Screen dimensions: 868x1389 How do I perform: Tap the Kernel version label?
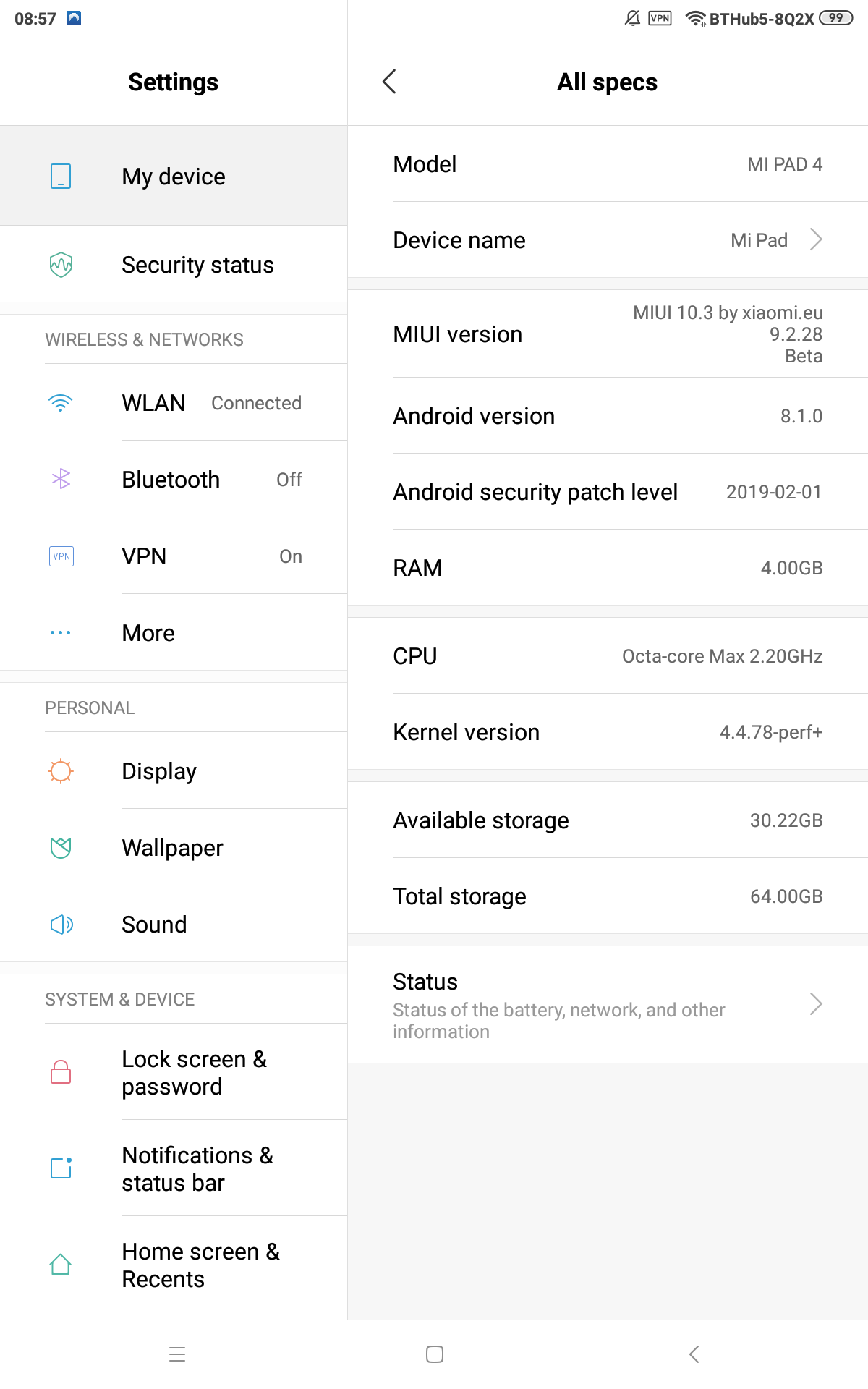(x=467, y=732)
